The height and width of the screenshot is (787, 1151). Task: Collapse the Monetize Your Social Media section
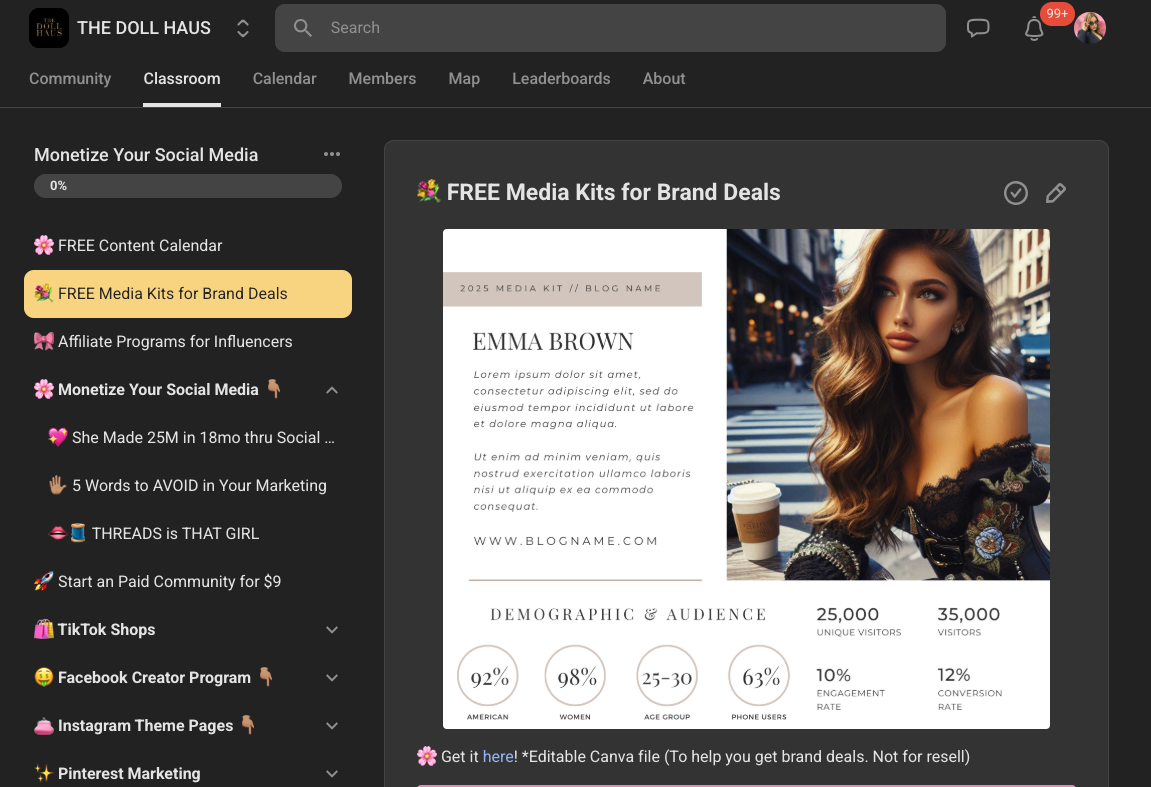[332, 390]
